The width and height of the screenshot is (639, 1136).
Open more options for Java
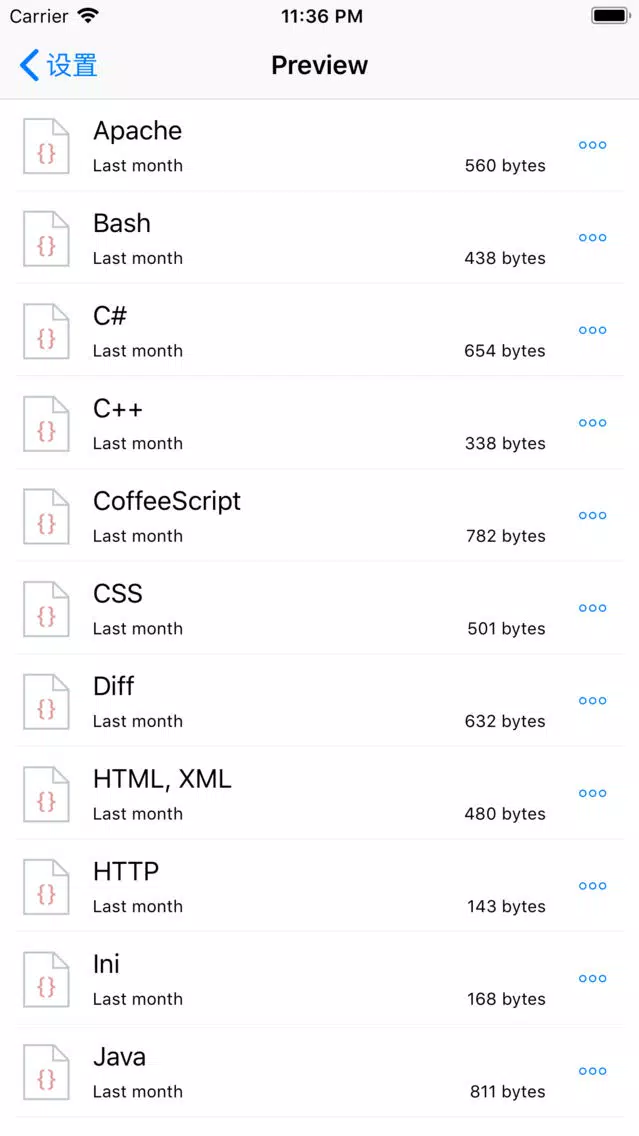click(x=592, y=1071)
